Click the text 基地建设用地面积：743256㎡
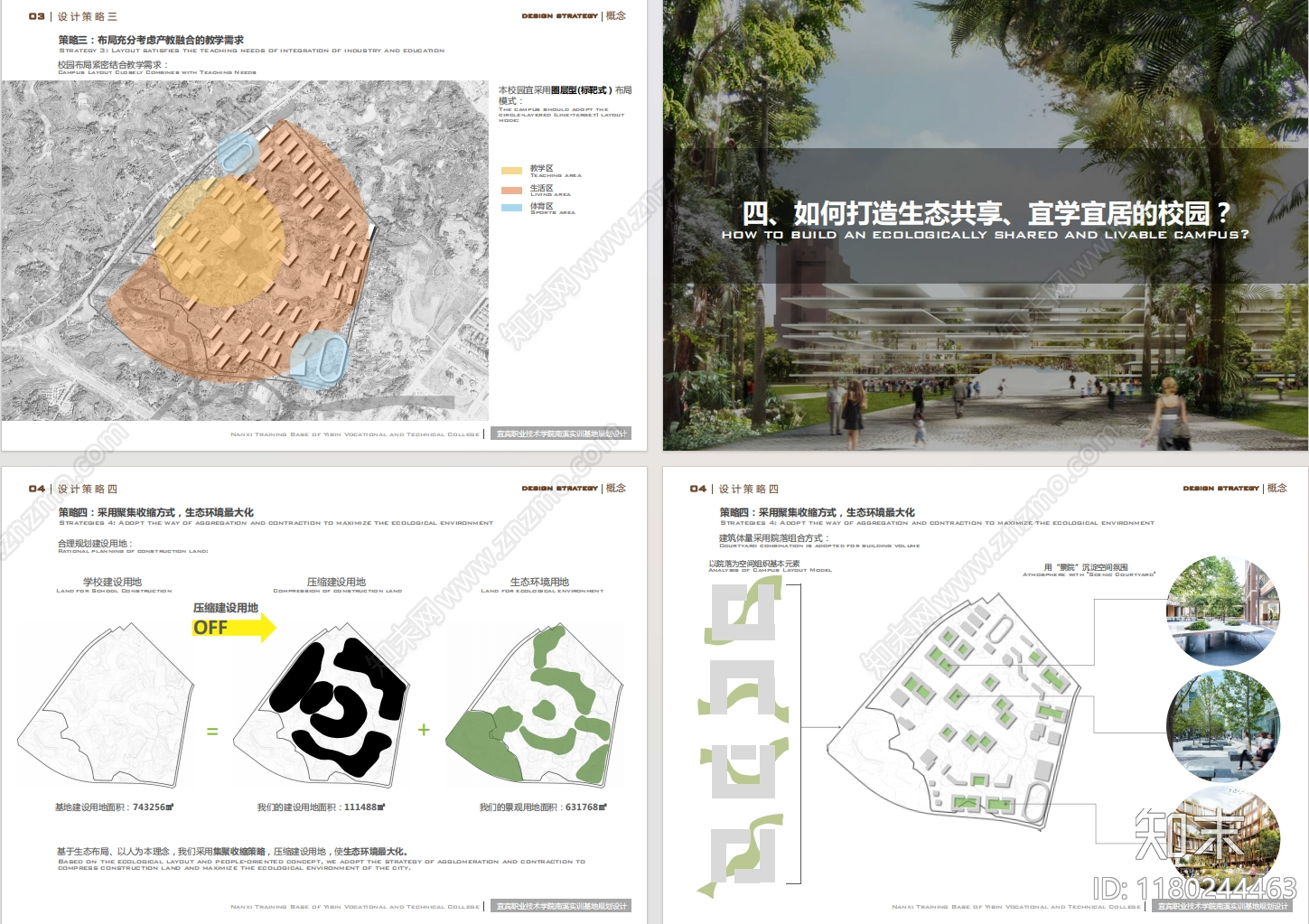 click(115, 807)
